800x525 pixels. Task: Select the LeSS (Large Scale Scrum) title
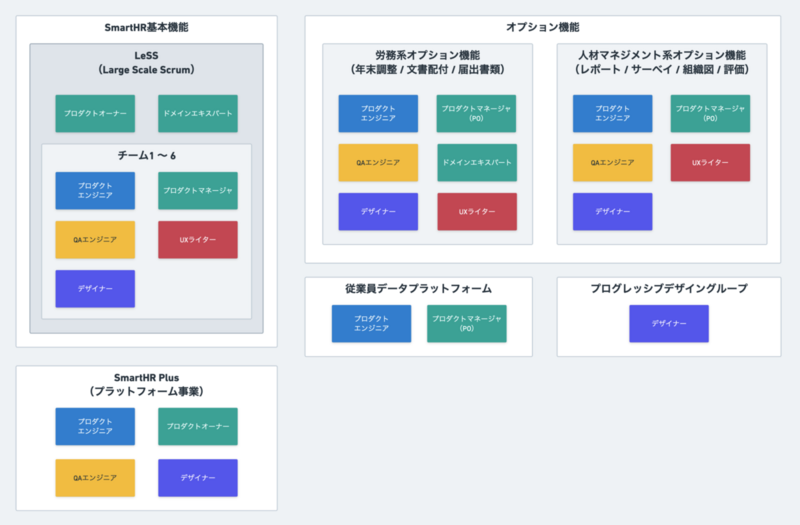[146, 62]
